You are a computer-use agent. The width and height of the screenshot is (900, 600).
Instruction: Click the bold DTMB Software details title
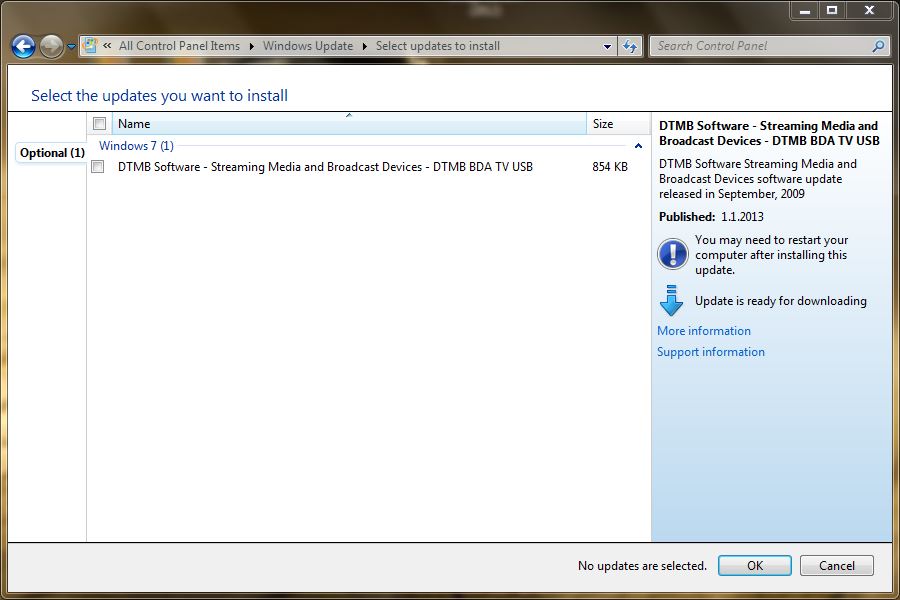tap(769, 133)
